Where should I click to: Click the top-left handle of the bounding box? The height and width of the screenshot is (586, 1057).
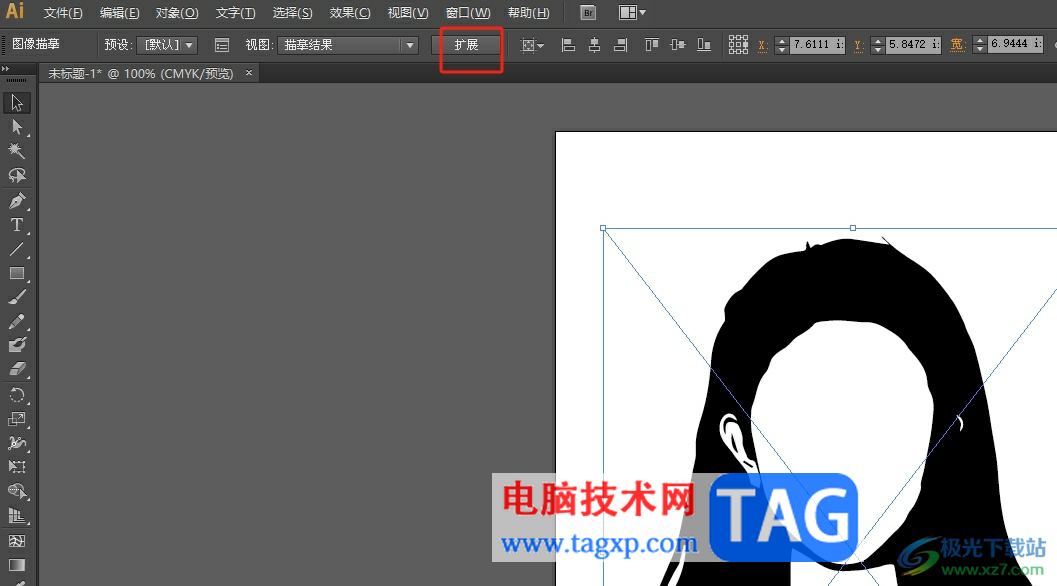[x=603, y=228]
